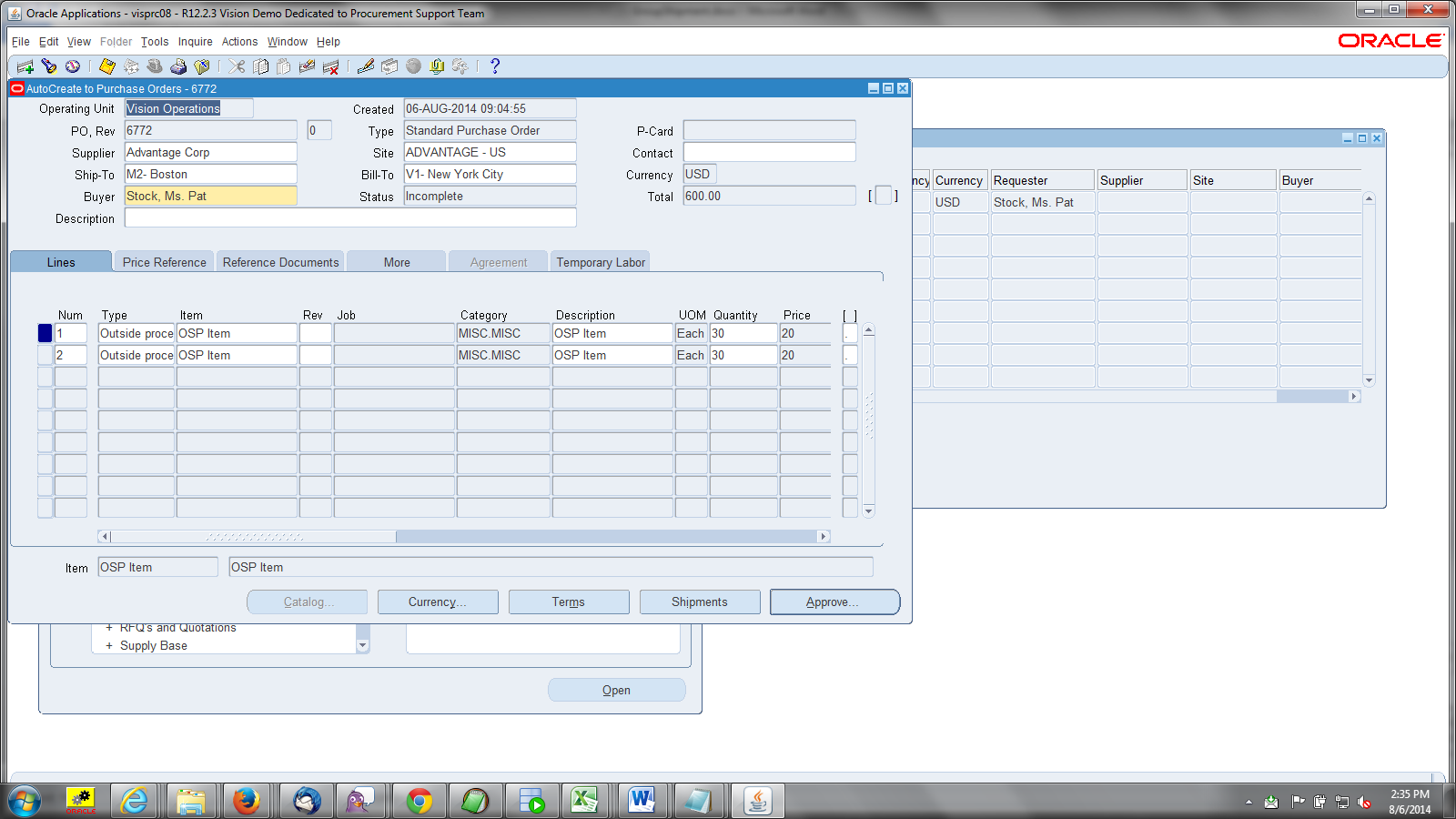Click the background window scroll-right arrow
This screenshot has height=819, width=1456.
click(x=1354, y=397)
